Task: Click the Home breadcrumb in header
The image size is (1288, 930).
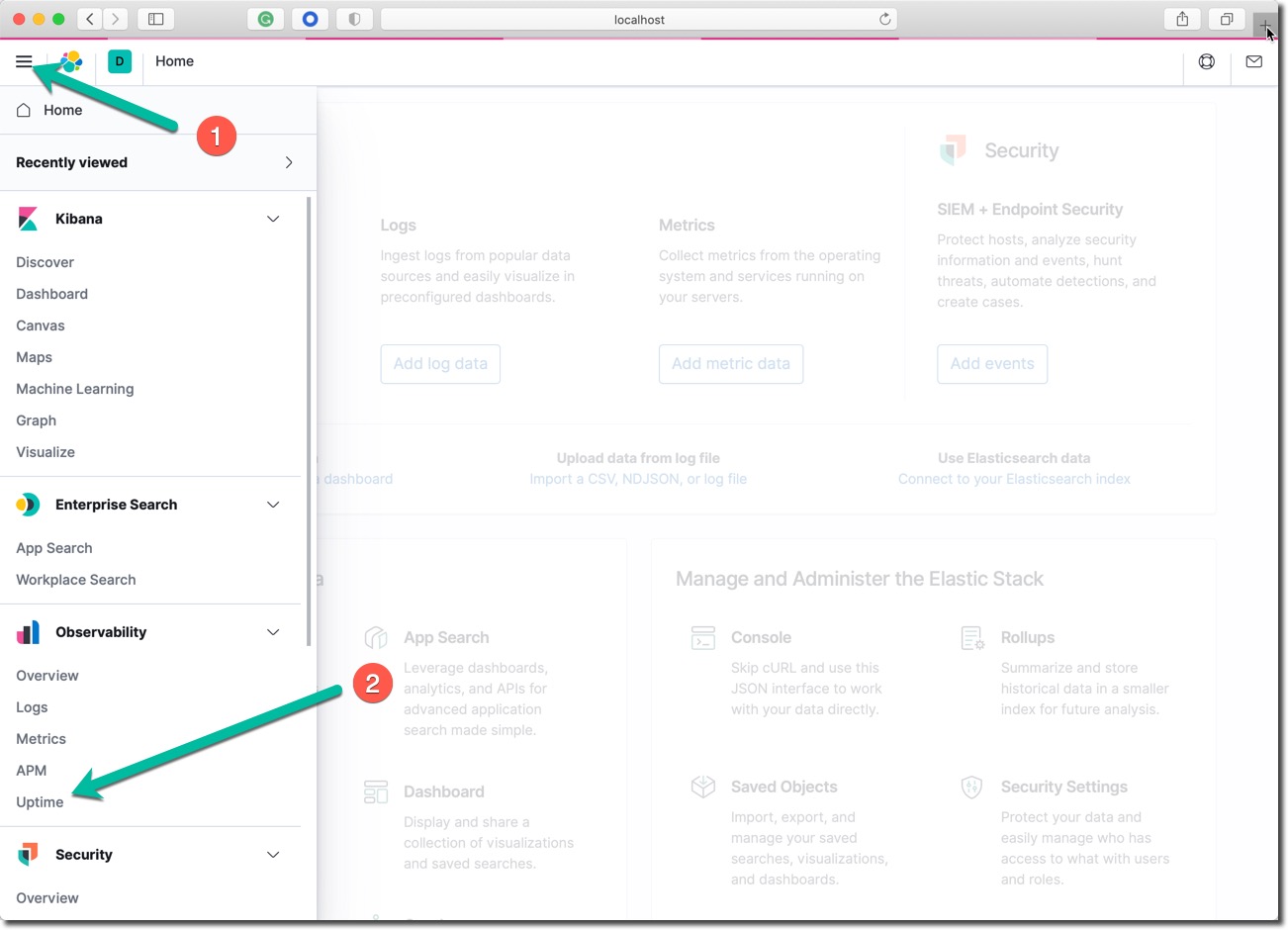Action: pyautogui.click(x=174, y=61)
